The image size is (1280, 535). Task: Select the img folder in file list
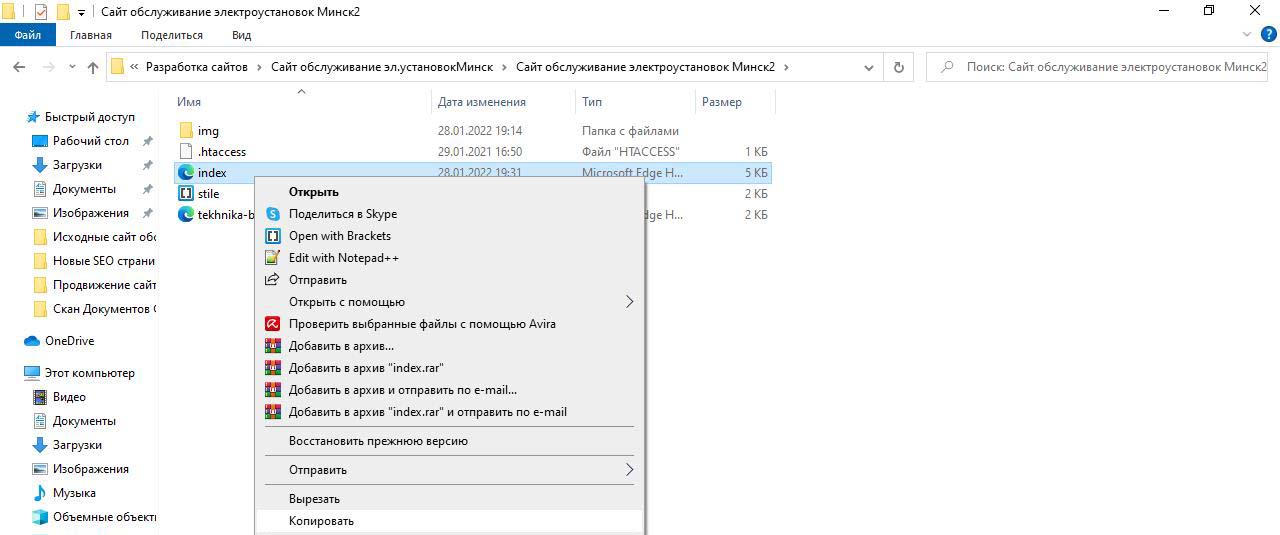[208, 131]
